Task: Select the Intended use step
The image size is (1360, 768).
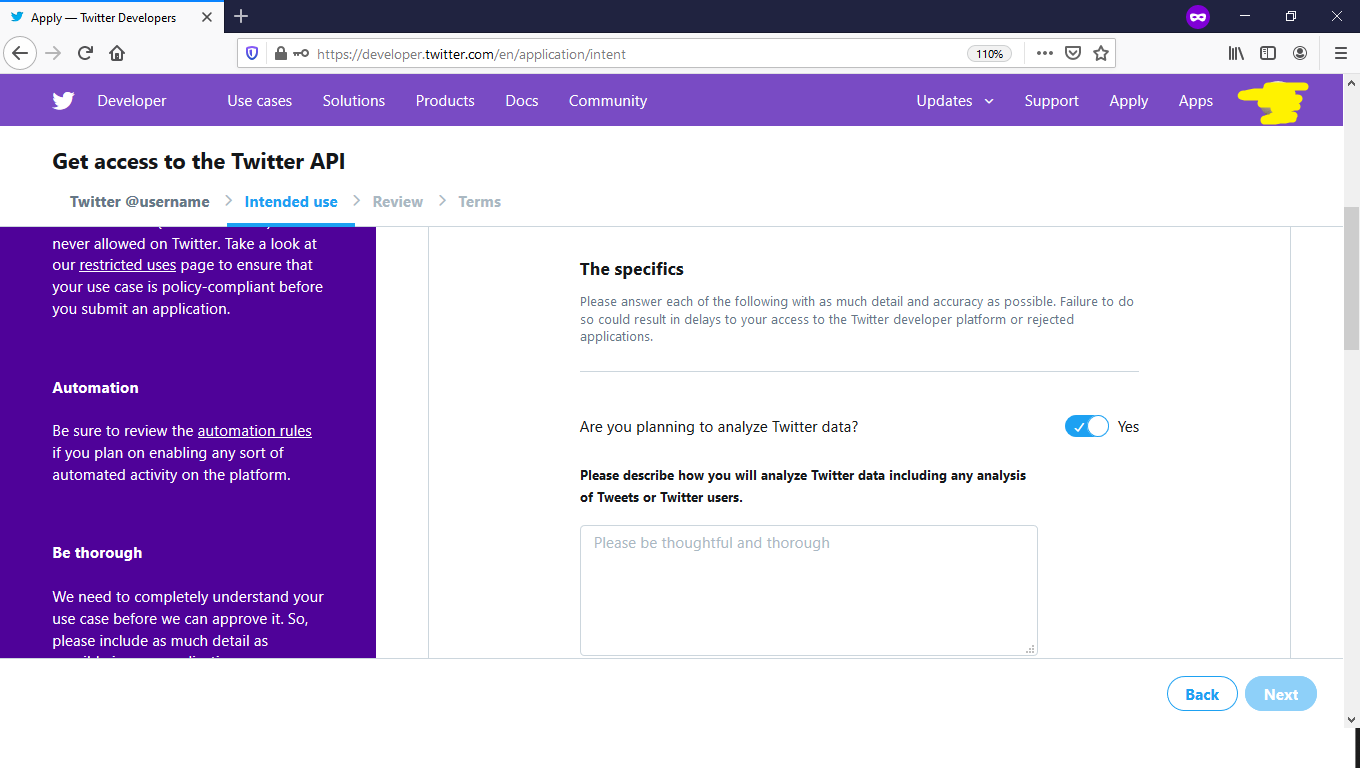Action: tap(291, 202)
